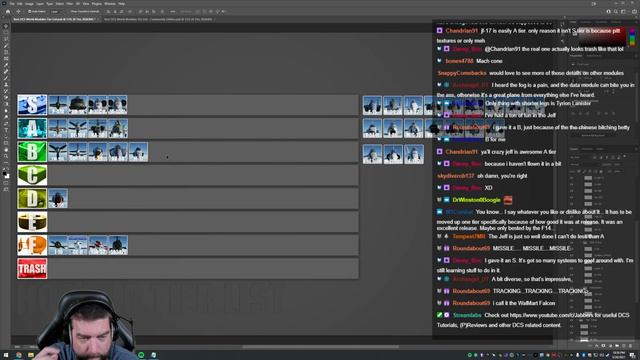Click the Delete layer trash icon
640x360 pixels.
pyautogui.click(x=630, y=346)
